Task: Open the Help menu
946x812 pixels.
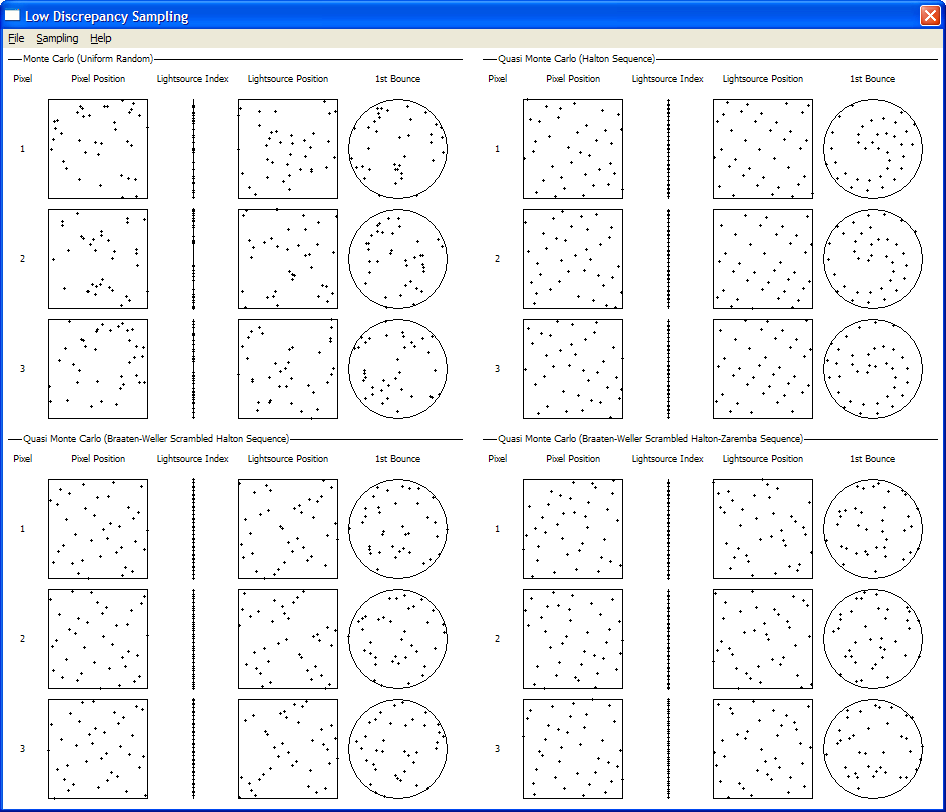Action: pyautogui.click(x=101, y=38)
